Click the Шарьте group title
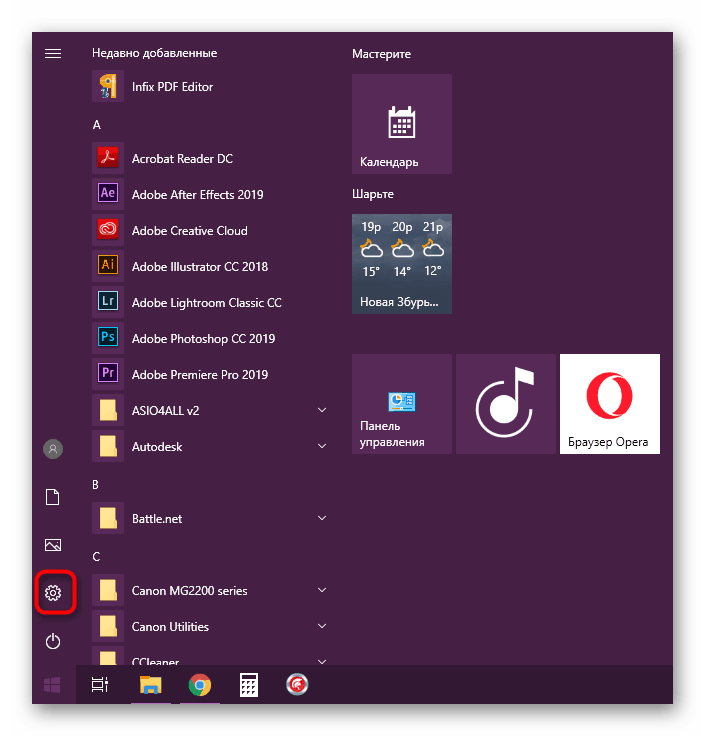The image size is (705, 736). pos(373,194)
